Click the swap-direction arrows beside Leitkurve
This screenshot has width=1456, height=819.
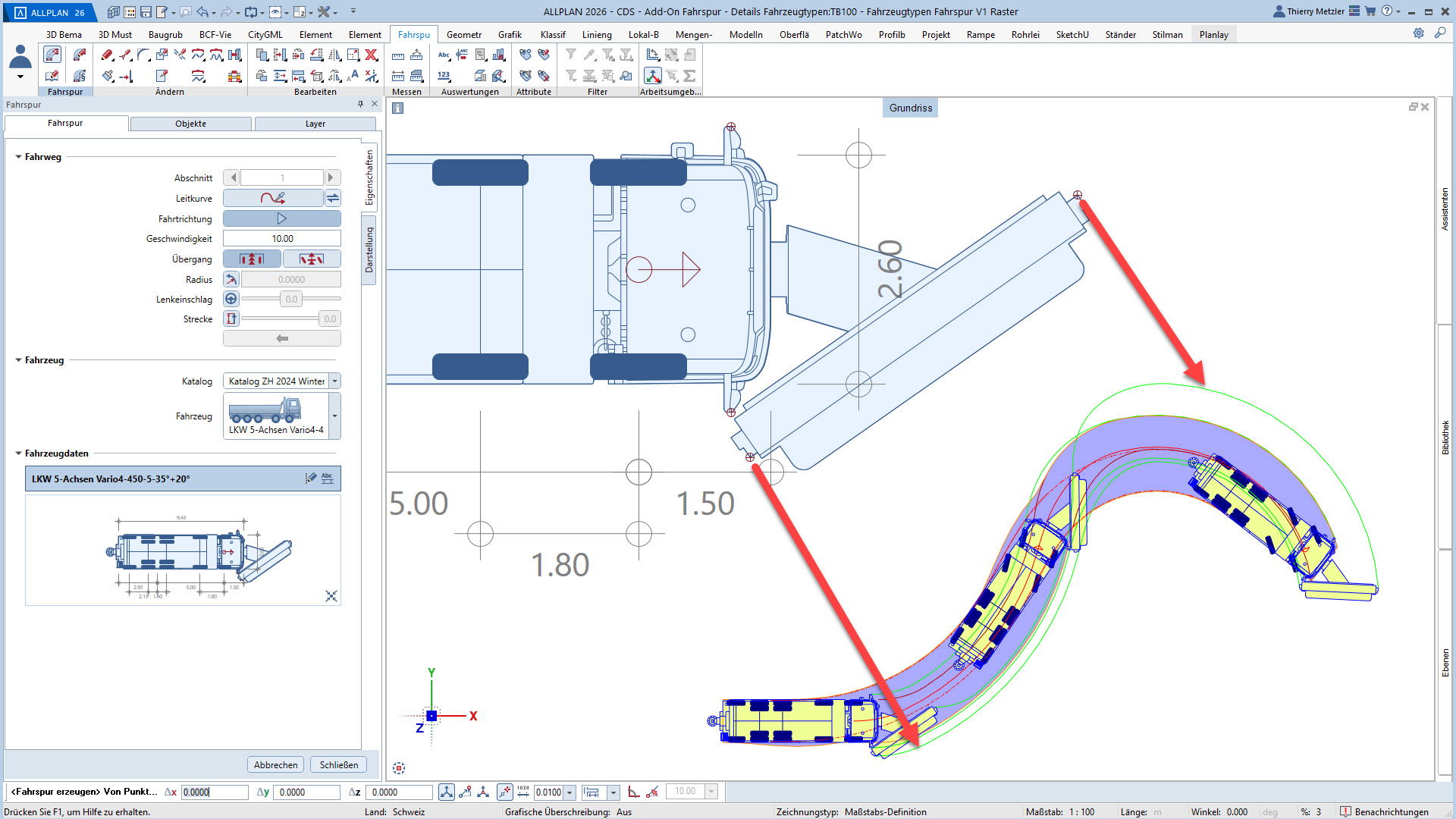click(333, 198)
